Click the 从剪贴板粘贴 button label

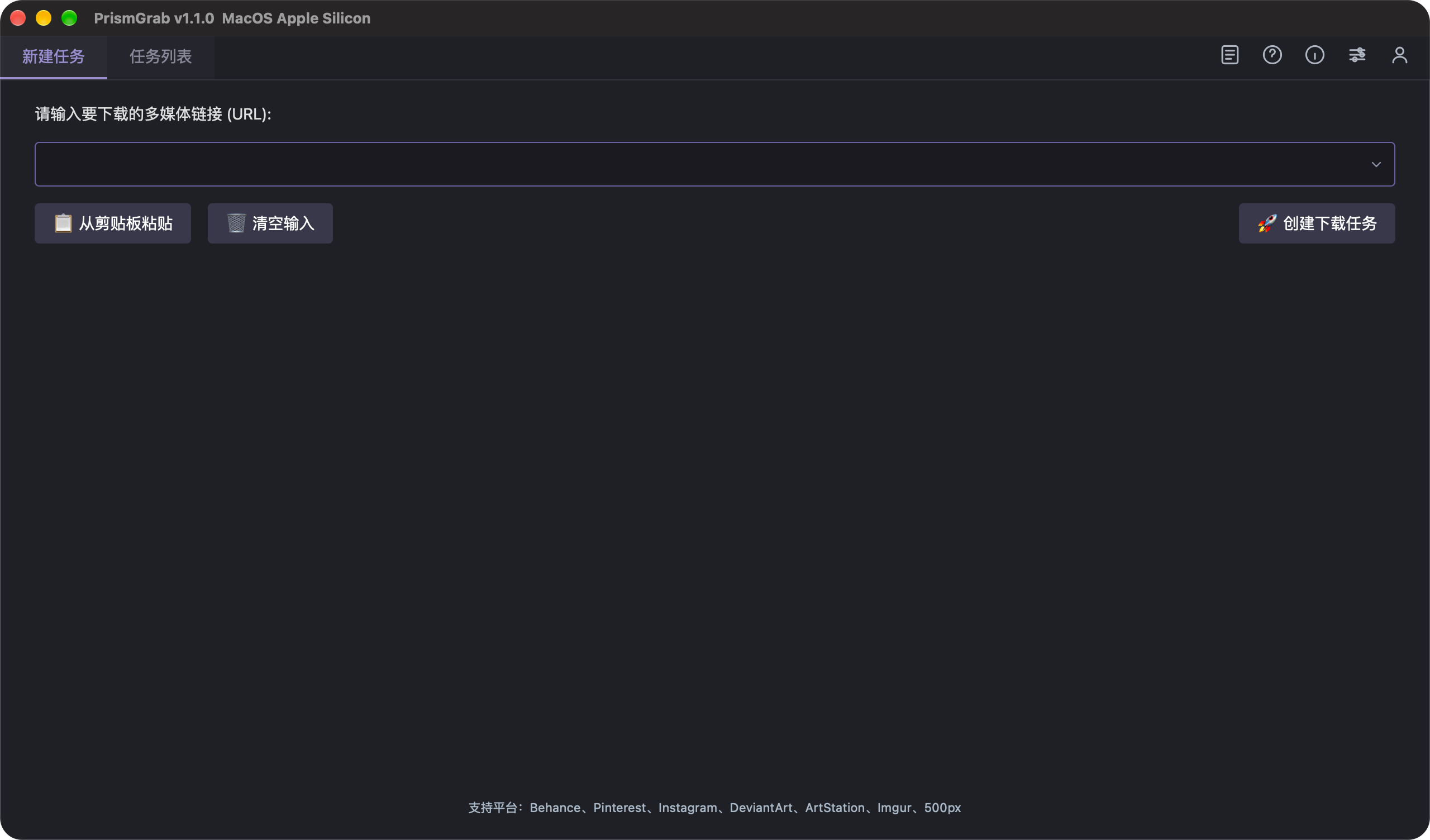tap(126, 223)
